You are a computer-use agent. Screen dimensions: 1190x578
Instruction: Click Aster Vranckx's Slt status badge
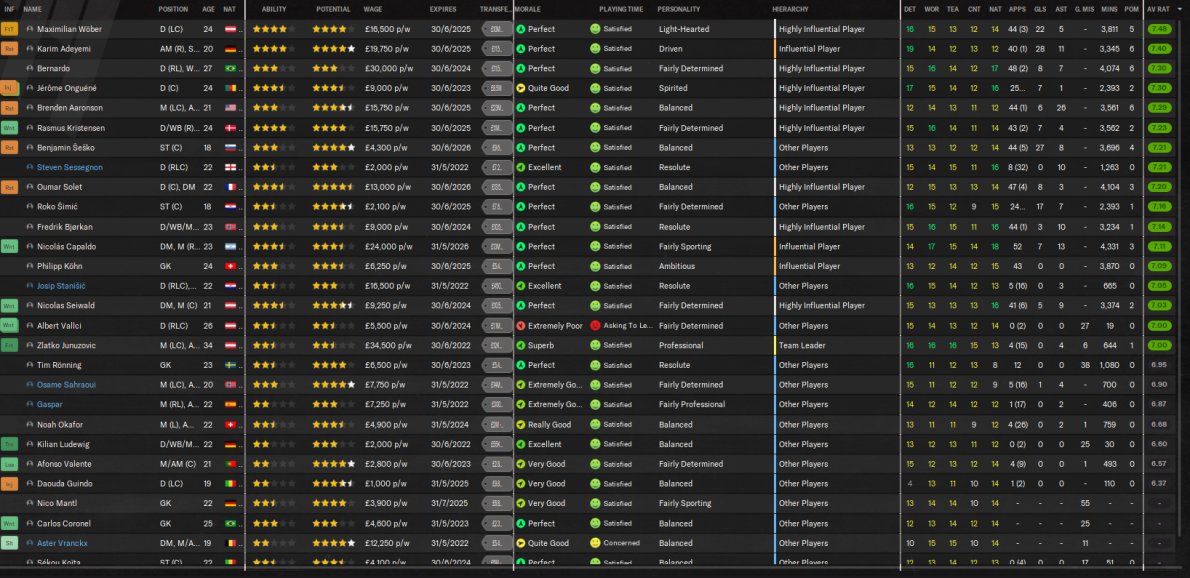pyautogui.click(x=9, y=543)
